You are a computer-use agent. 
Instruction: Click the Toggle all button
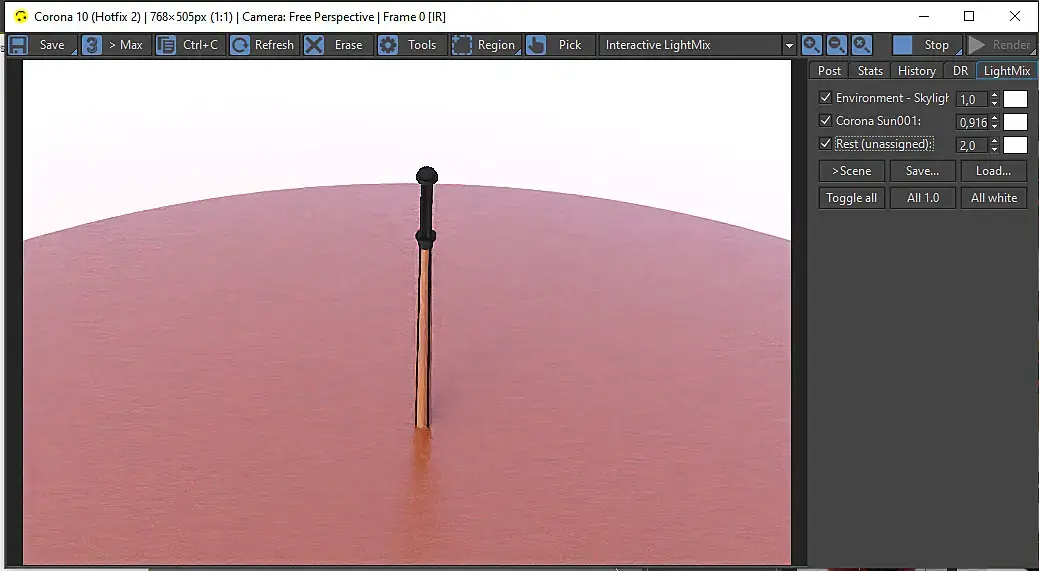pos(851,198)
